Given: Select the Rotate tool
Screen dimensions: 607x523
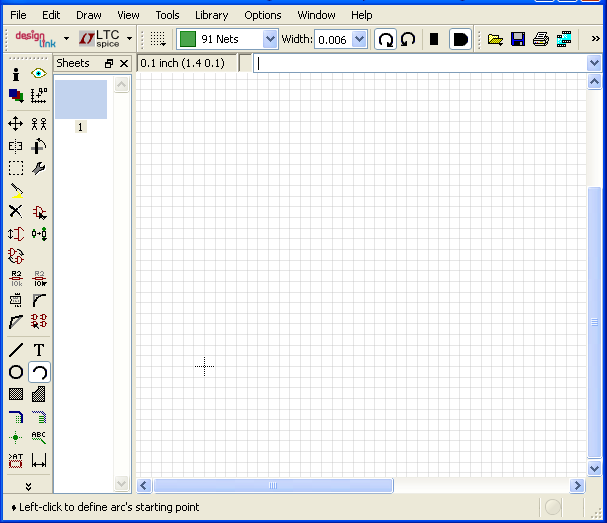Looking at the screenshot, I should click(39, 146).
